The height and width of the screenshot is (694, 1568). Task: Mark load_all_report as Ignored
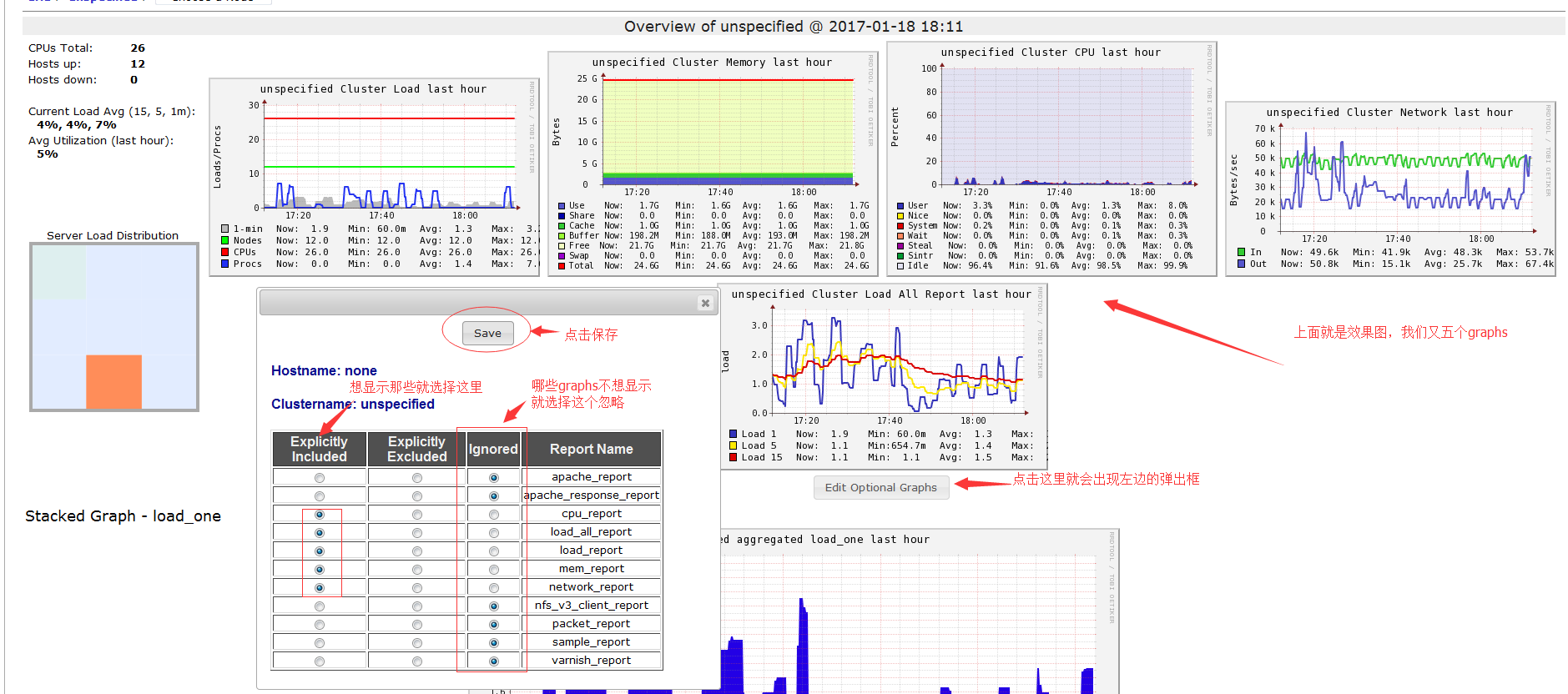(x=494, y=533)
